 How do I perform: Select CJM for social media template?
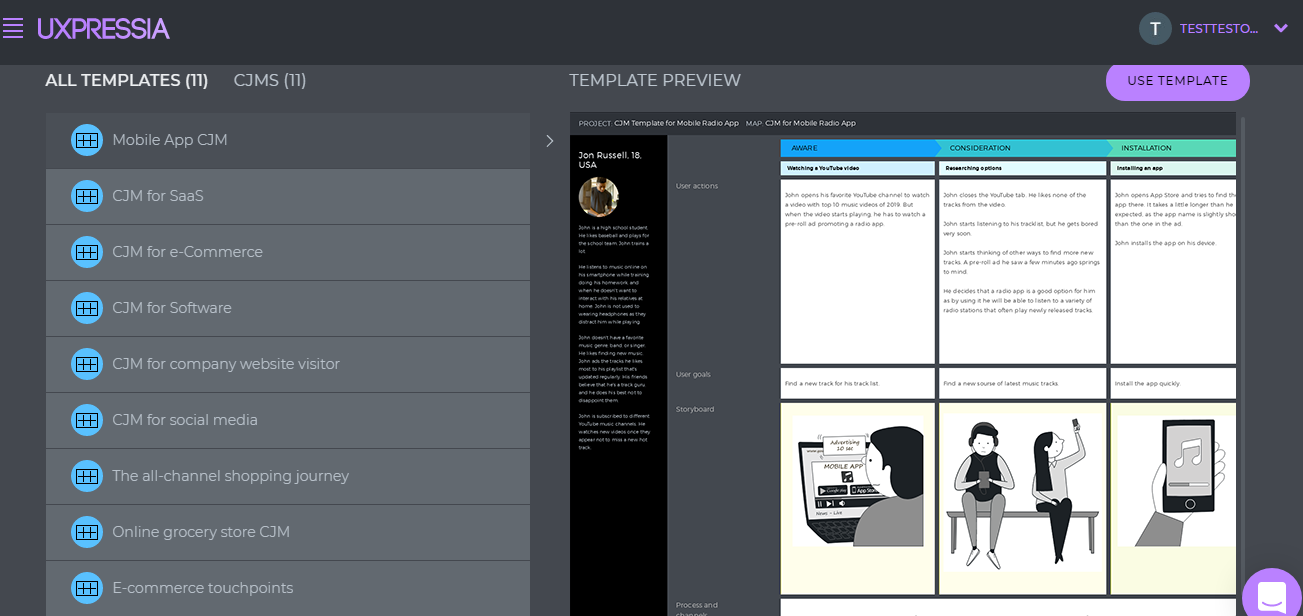(x=185, y=420)
